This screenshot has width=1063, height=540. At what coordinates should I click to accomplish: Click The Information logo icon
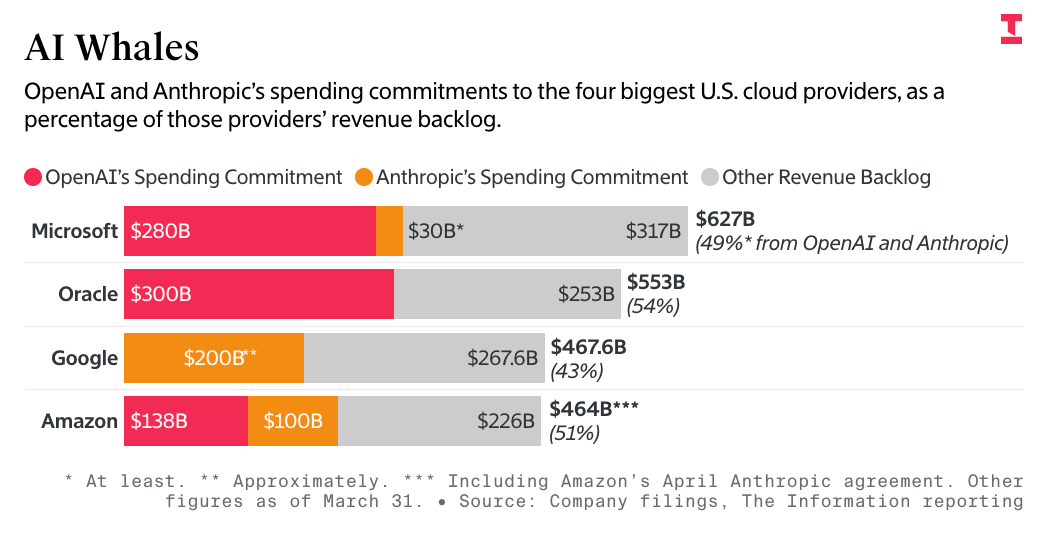pos(1011,29)
